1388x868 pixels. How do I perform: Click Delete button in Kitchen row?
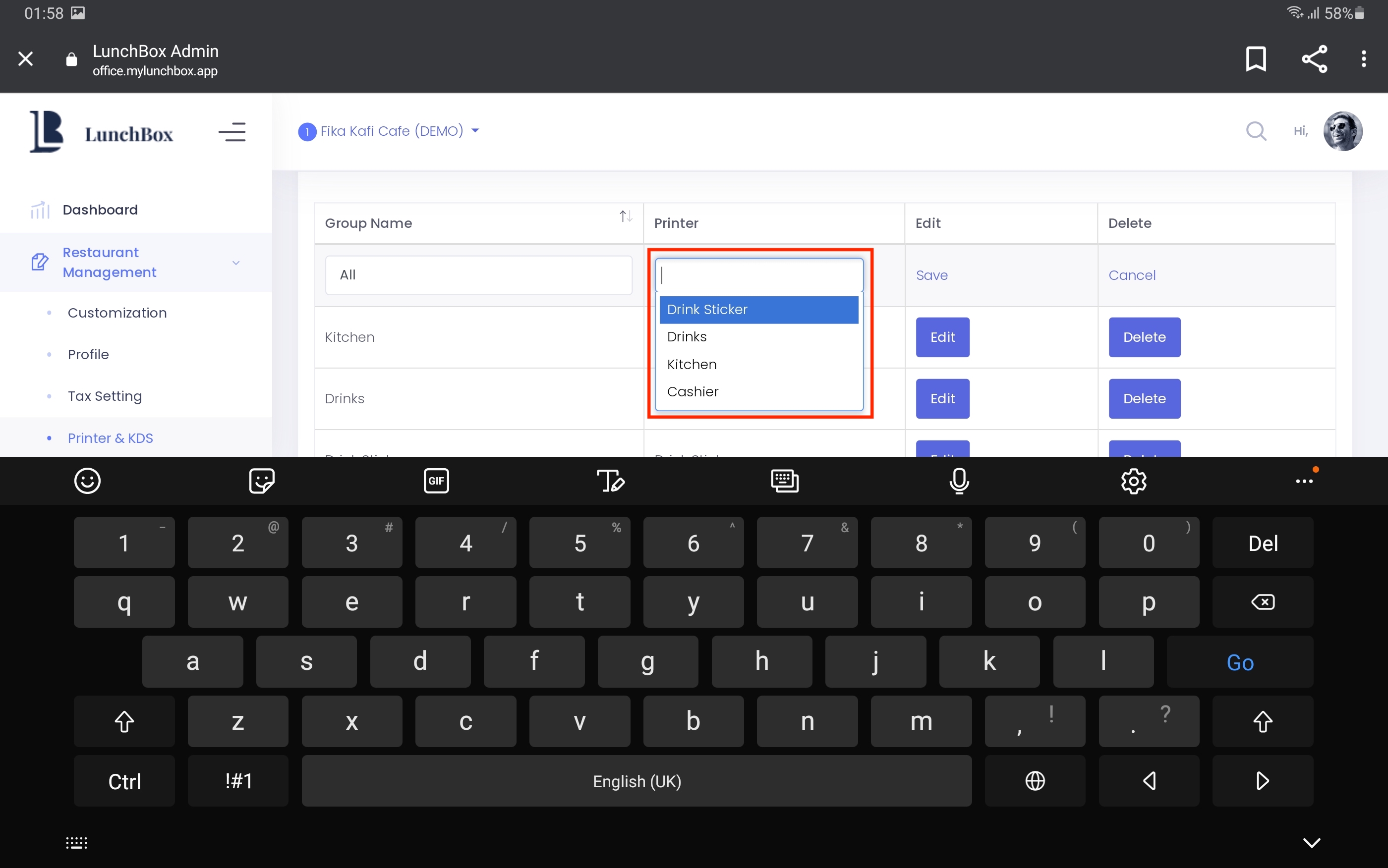1144,337
